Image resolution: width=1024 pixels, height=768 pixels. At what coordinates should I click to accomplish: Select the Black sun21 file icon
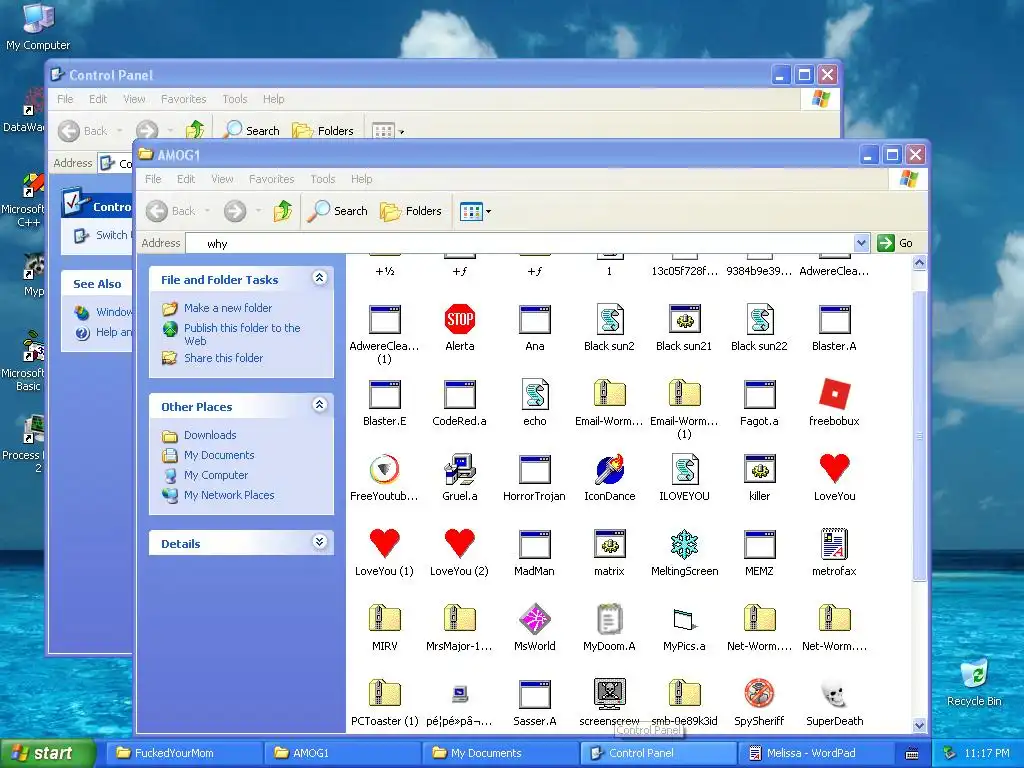(684, 319)
